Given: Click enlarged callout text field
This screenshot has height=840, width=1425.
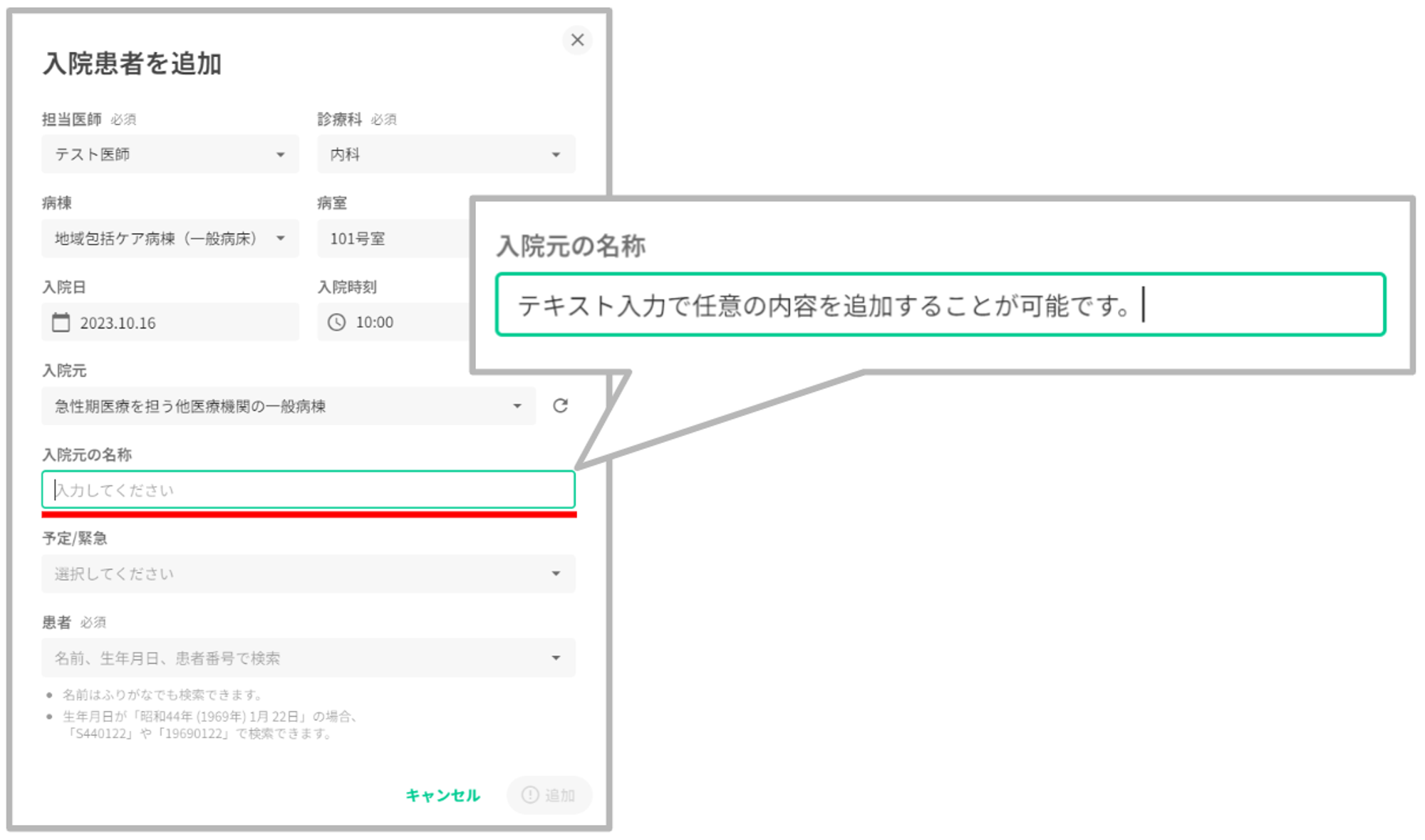Looking at the screenshot, I should point(939,305).
